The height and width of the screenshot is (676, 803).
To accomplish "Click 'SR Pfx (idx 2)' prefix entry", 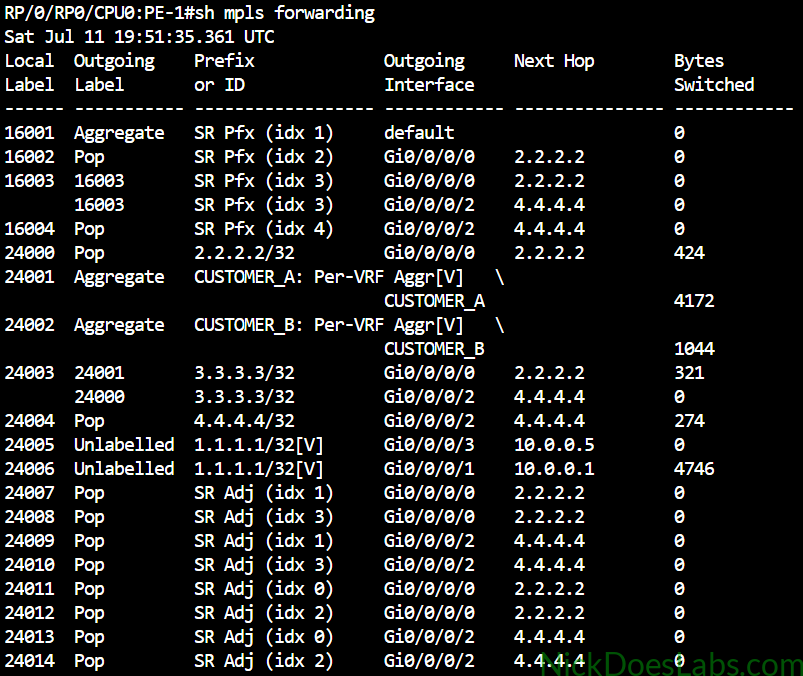I will coord(264,157).
